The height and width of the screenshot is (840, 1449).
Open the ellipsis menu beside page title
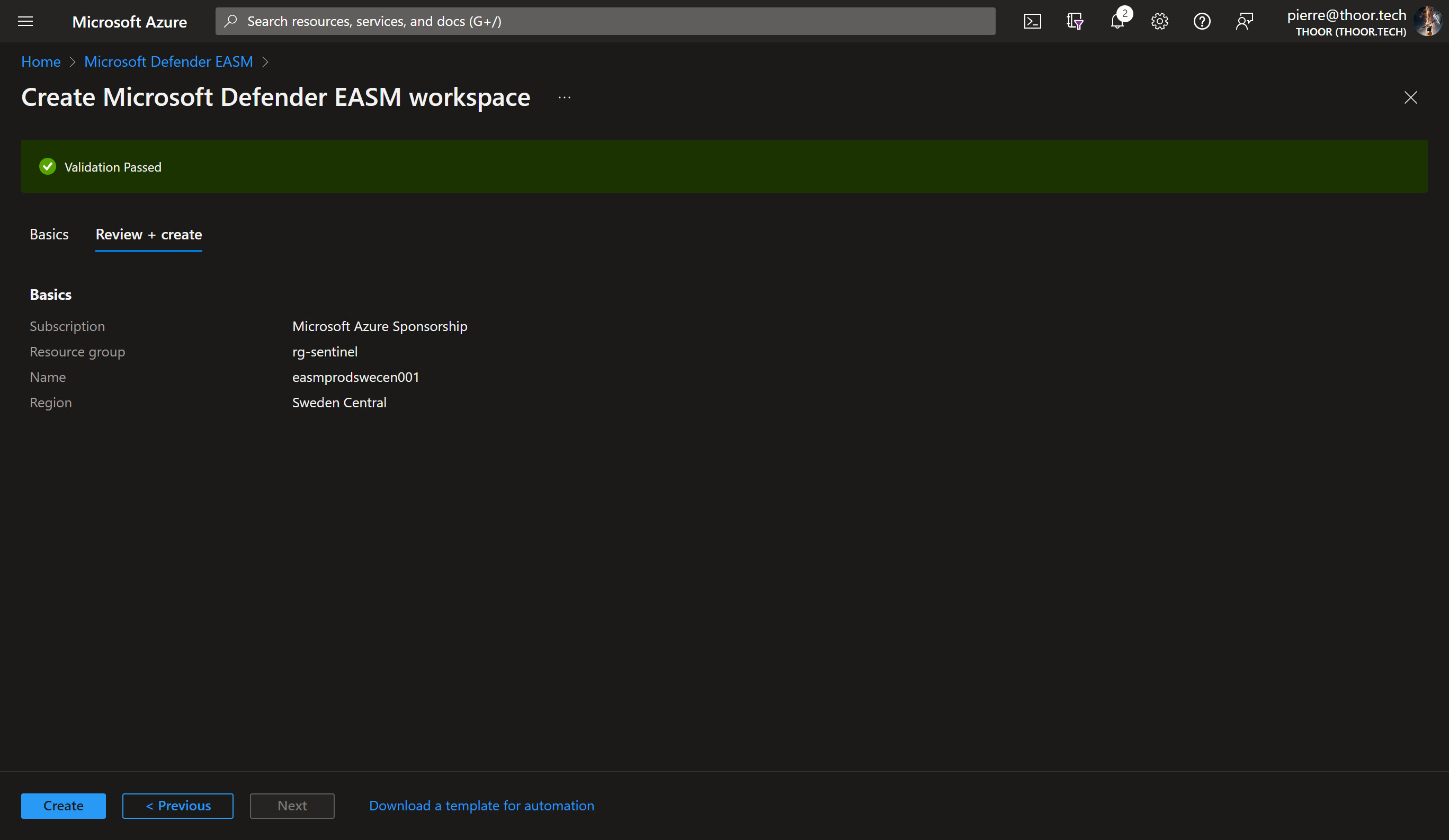click(x=565, y=97)
